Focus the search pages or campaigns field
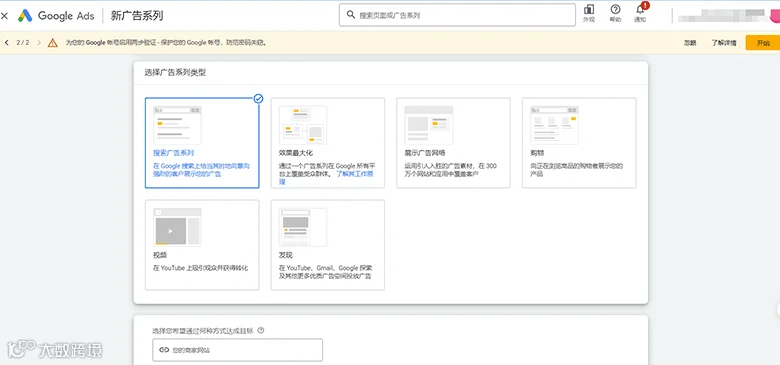 point(457,15)
